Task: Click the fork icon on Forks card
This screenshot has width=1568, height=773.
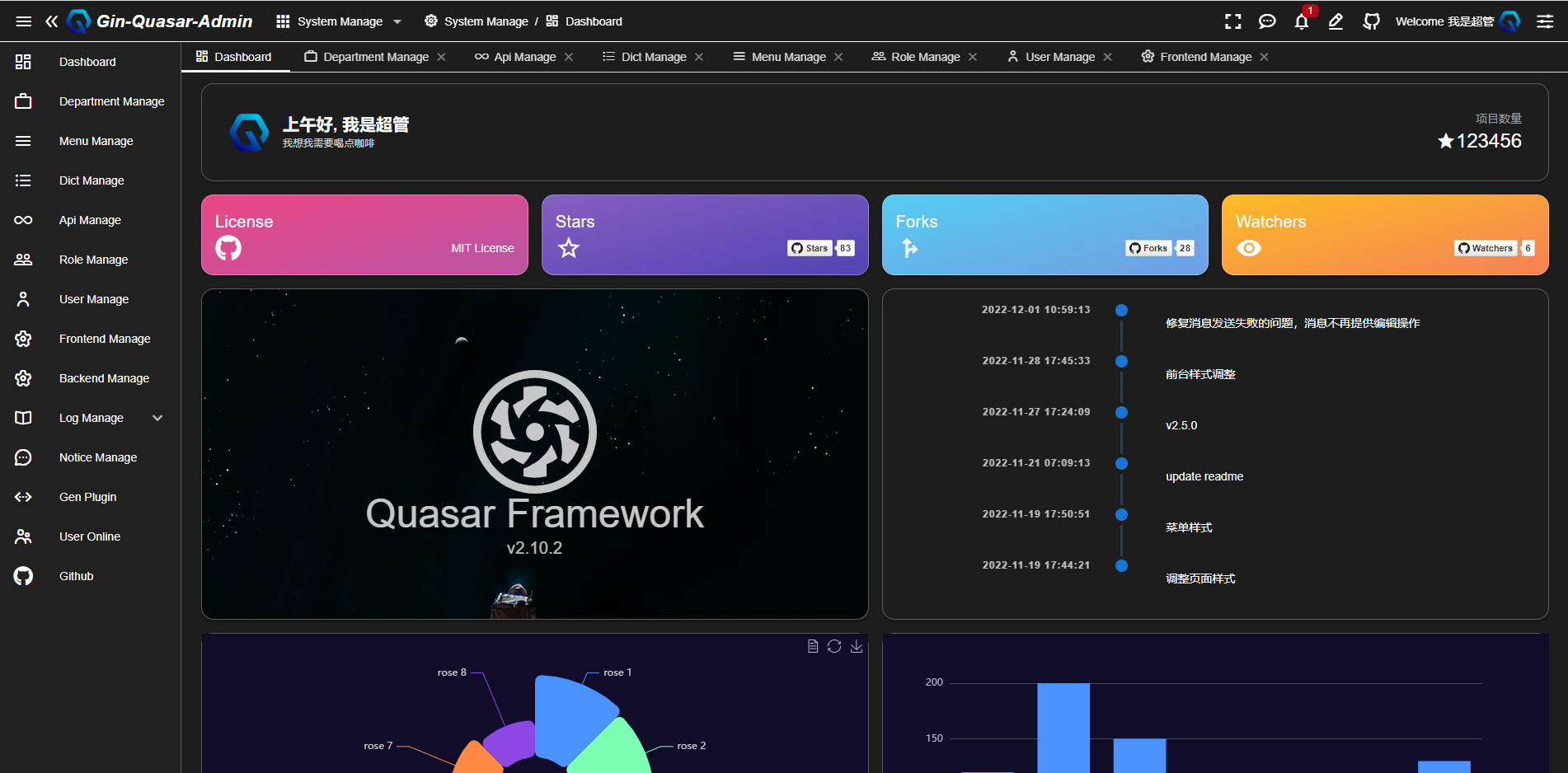Action: pos(909,247)
